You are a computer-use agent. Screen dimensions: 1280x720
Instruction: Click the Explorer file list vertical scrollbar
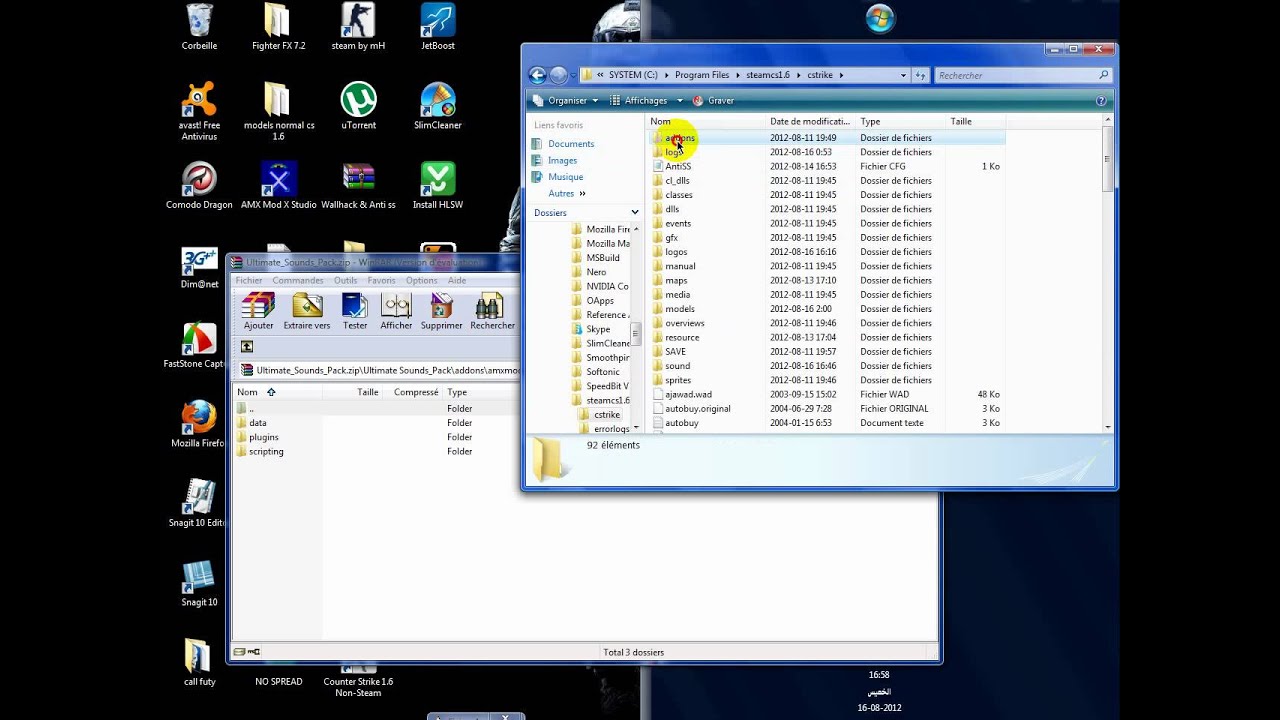[x=1107, y=273]
